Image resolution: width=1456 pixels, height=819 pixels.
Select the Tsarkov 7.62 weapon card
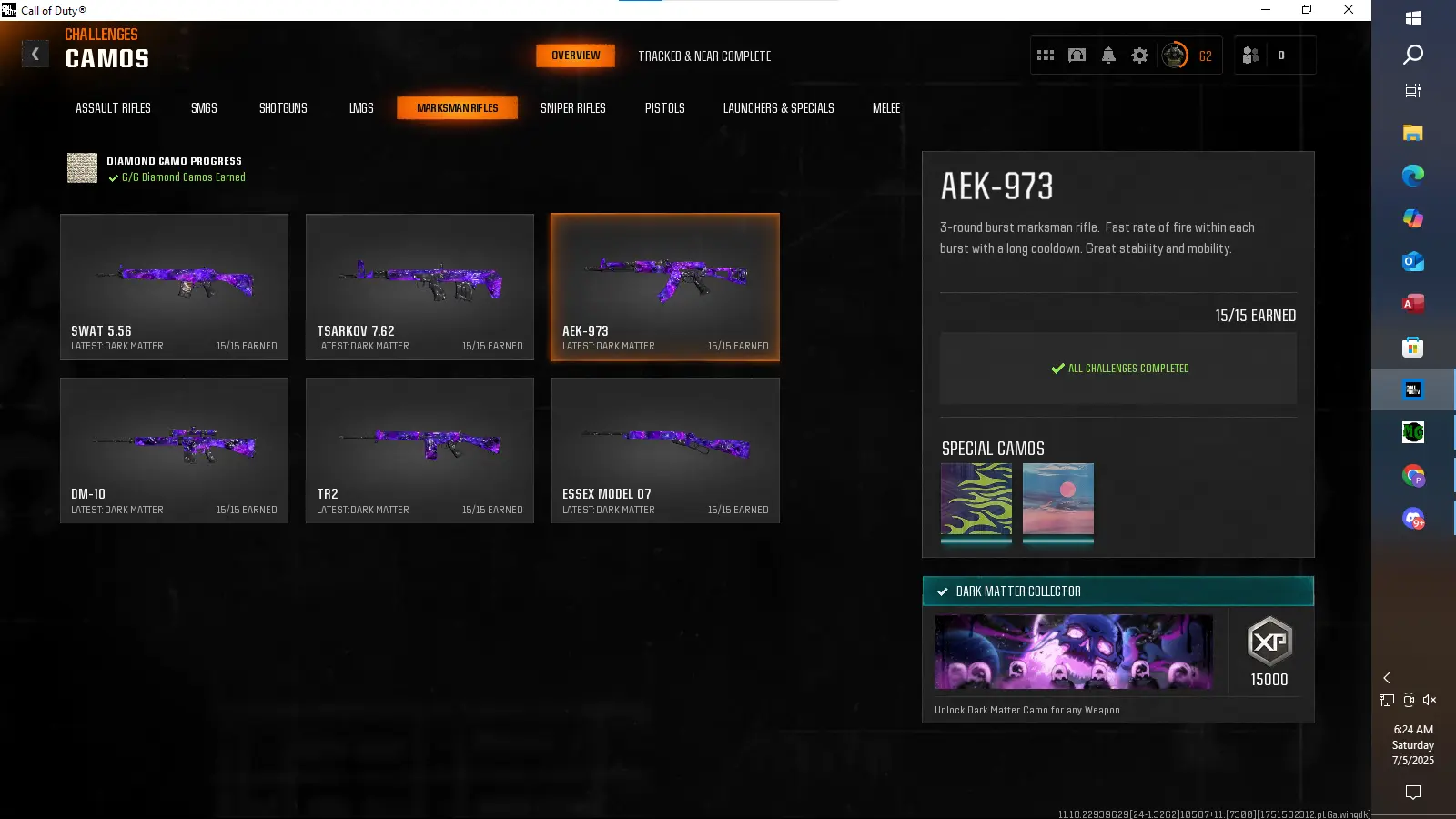click(x=420, y=287)
